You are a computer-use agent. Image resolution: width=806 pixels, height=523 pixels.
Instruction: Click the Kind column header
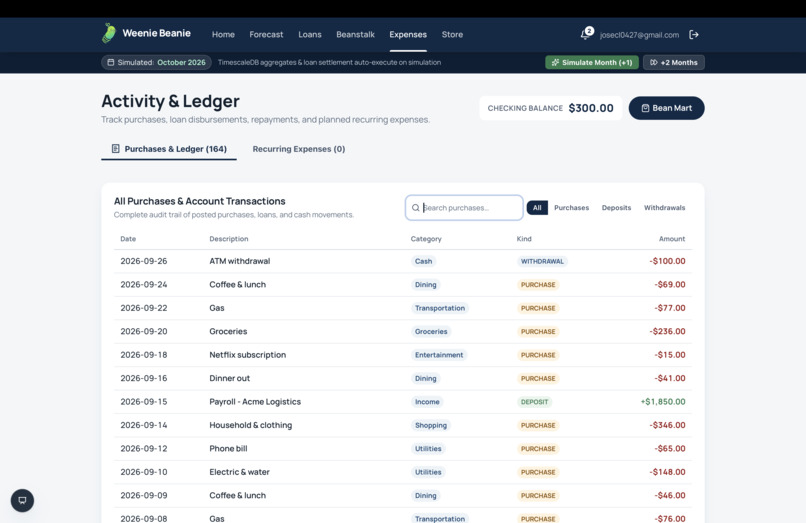tap(524, 239)
